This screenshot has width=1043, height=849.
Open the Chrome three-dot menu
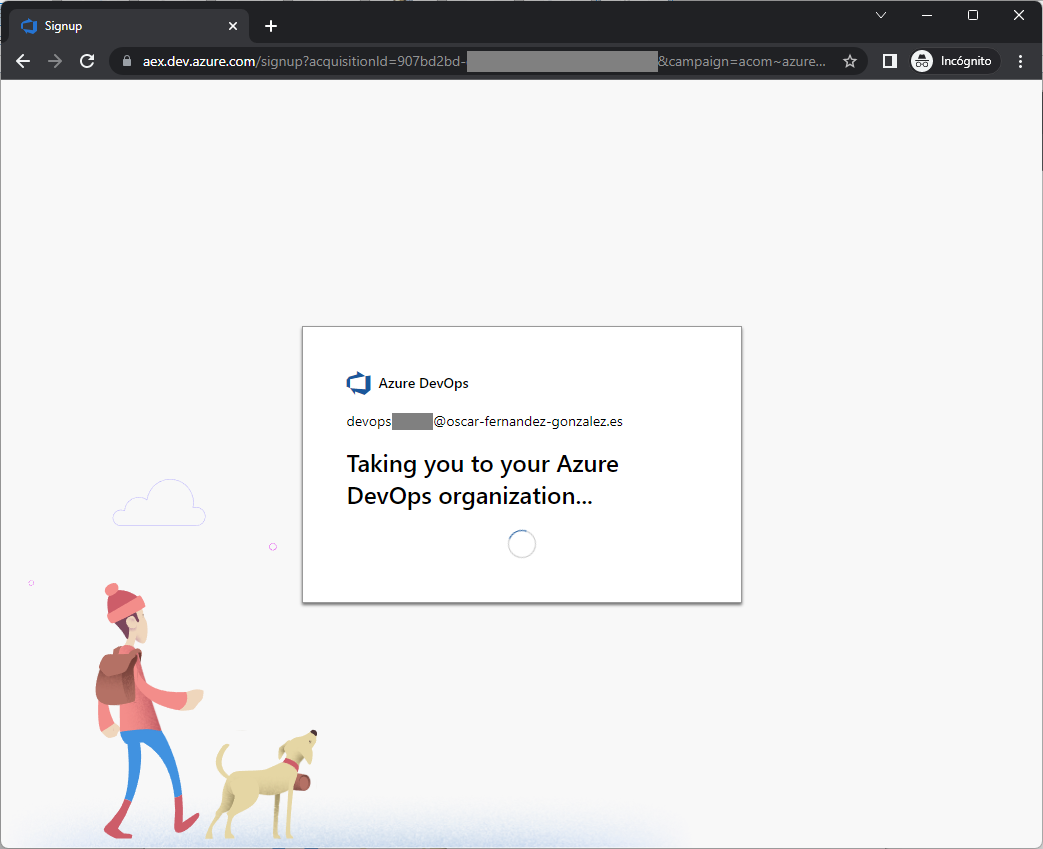pos(1020,61)
